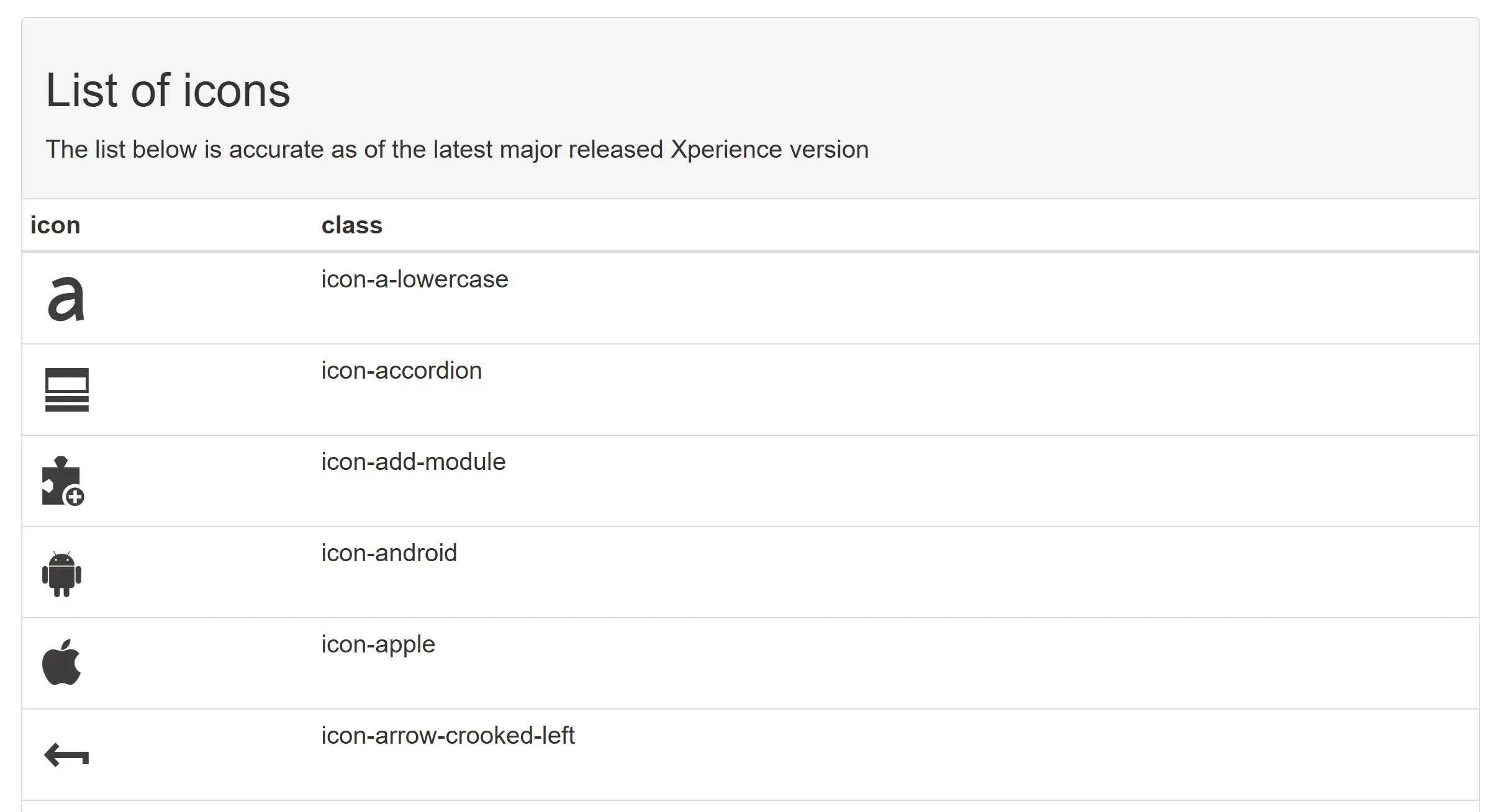Image resolution: width=1497 pixels, height=812 pixels.
Task: Click the Apple logo icon
Action: coord(61,662)
